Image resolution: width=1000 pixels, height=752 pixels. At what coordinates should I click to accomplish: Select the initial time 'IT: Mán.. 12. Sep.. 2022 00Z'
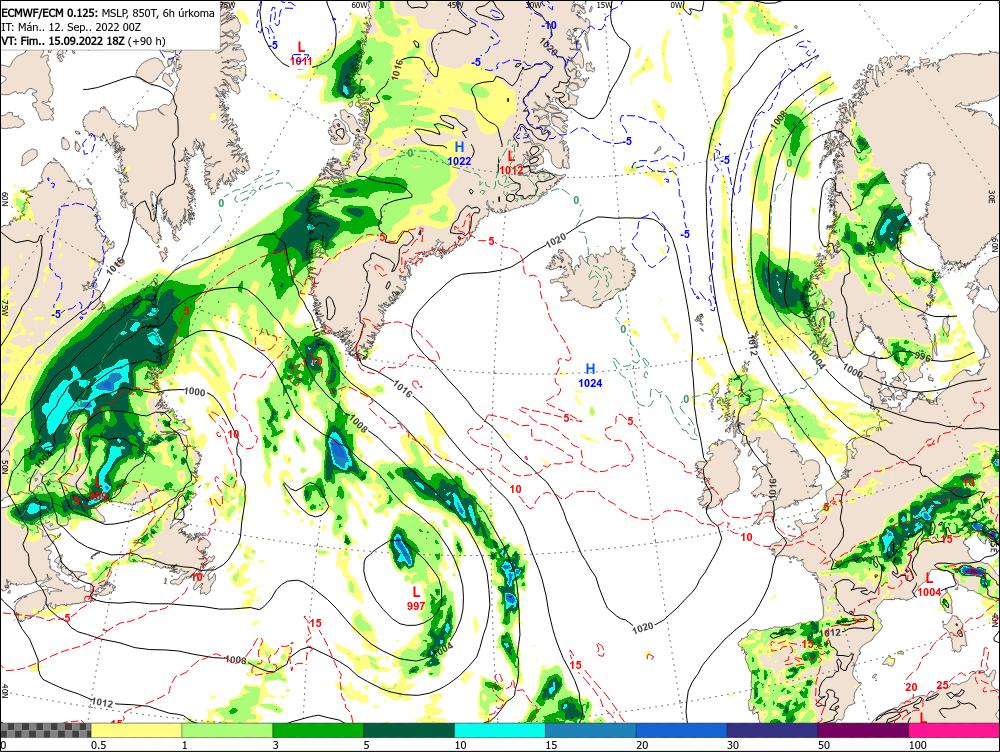(71, 27)
